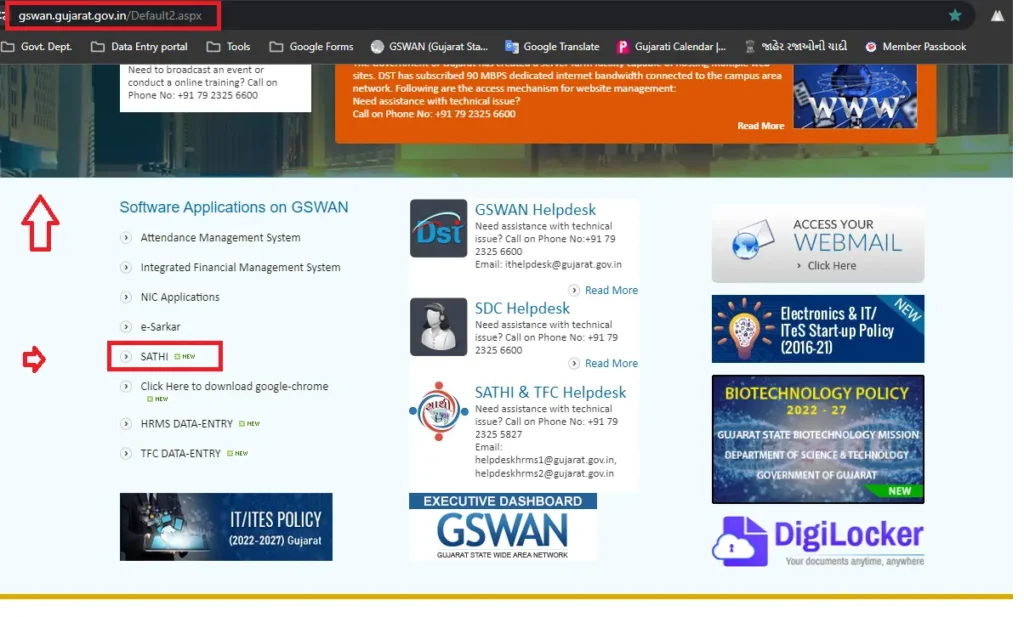The height and width of the screenshot is (617, 1024).
Task: Open GSWAN Executive Dashboard banner
Action: pos(503,527)
